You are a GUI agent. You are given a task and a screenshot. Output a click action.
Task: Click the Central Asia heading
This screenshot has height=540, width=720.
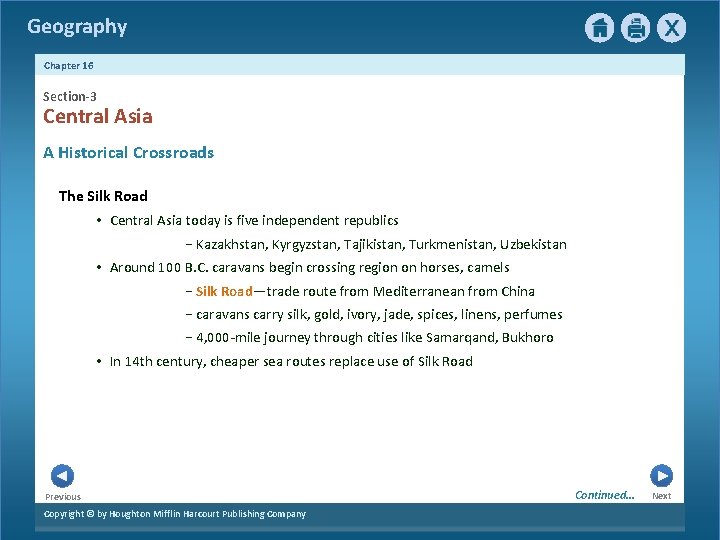98,116
